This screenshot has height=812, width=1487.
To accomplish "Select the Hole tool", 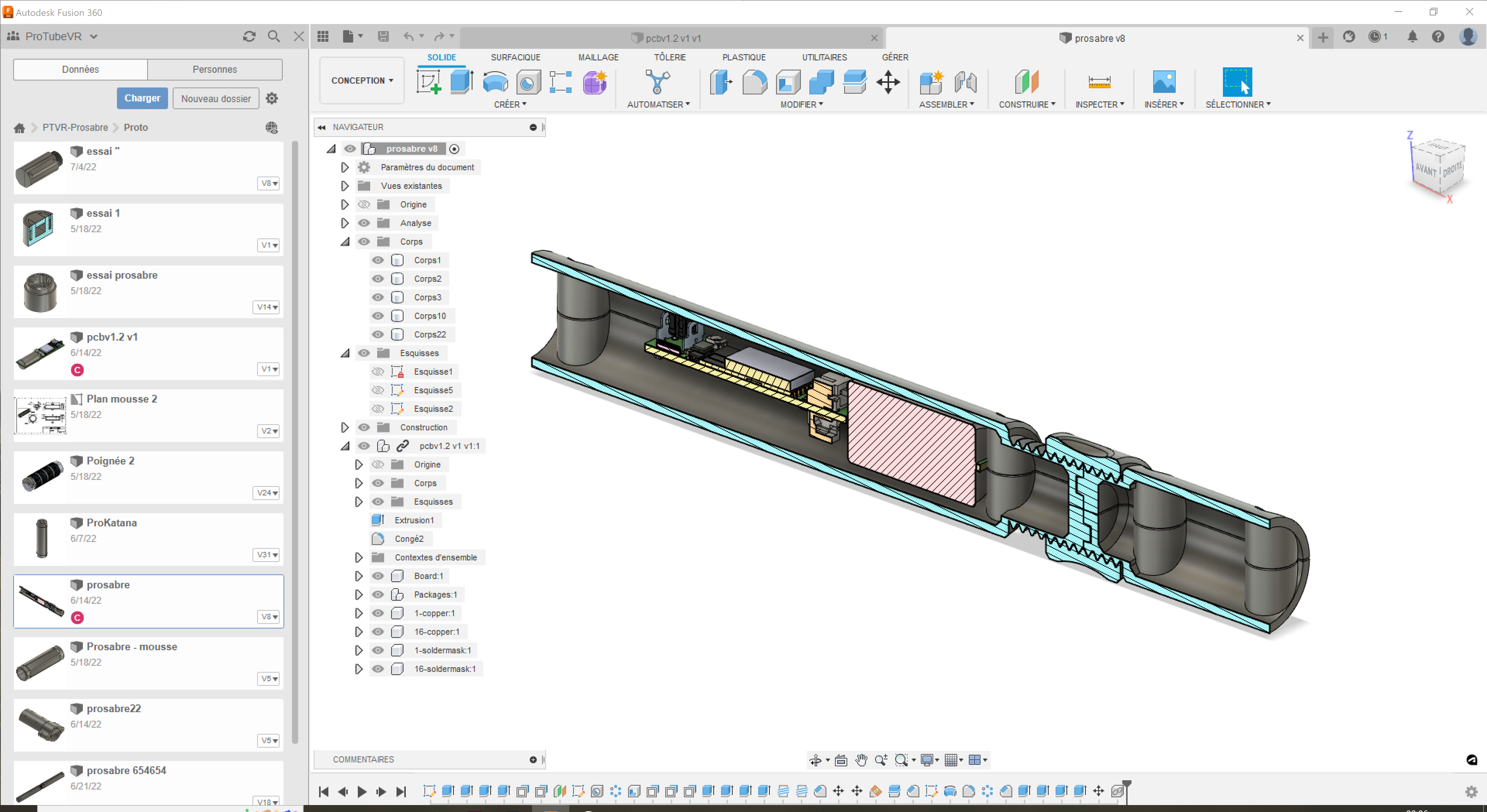I will coord(528,81).
